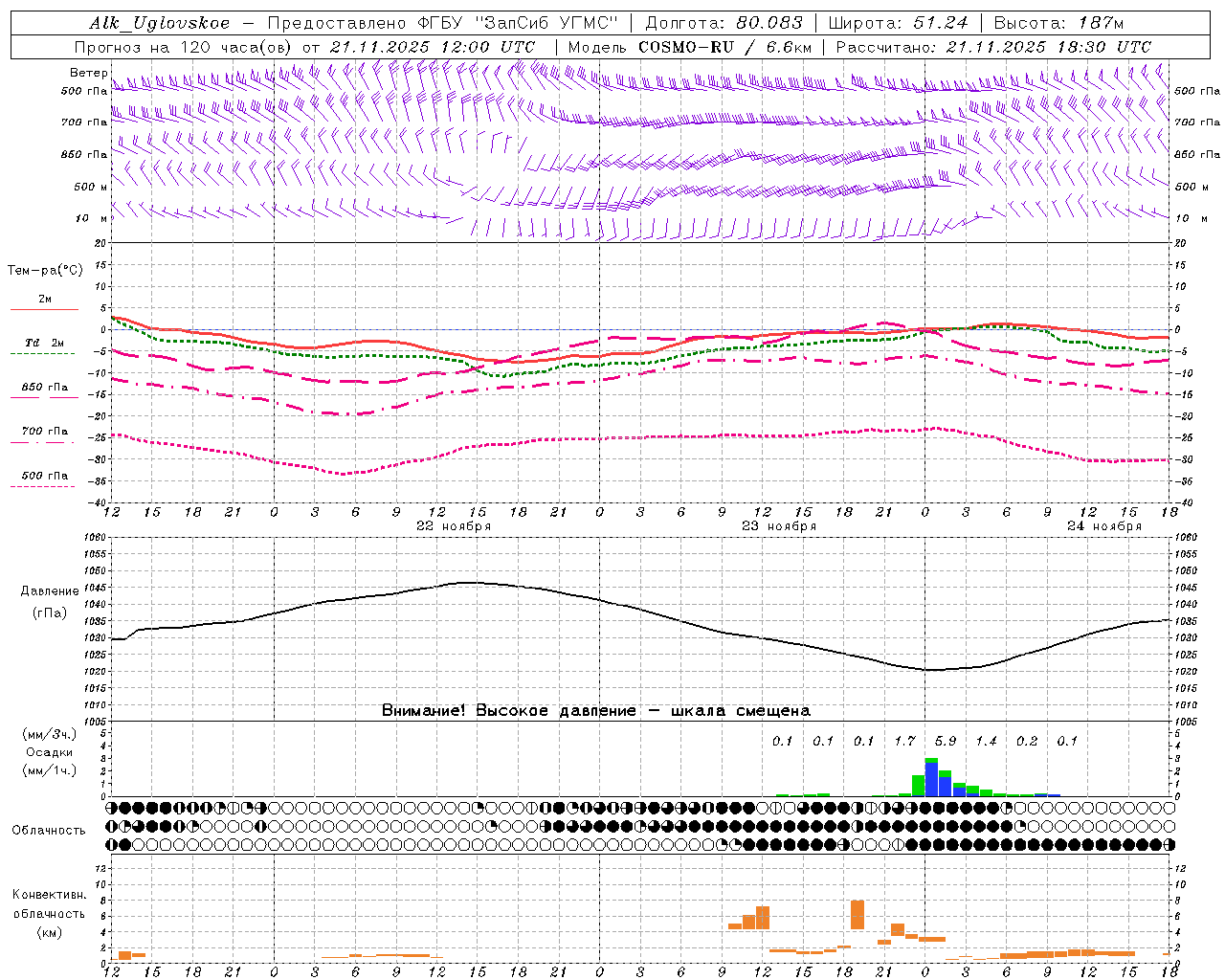Click the 850 гПа temperature legend label

(x=45, y=388)
